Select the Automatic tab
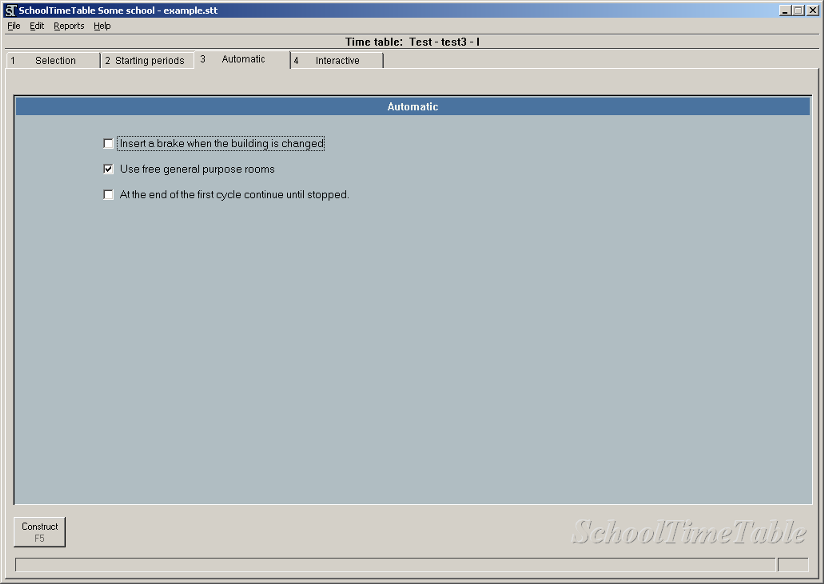The width and height of the screenshot is (824, 584). coord(242,59)
